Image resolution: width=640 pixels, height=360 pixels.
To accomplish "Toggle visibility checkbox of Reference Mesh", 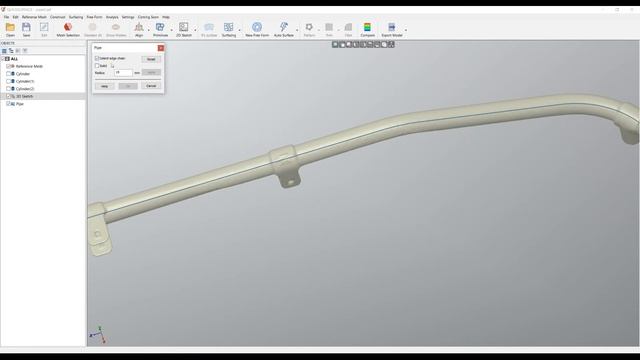I will (8, 66).
